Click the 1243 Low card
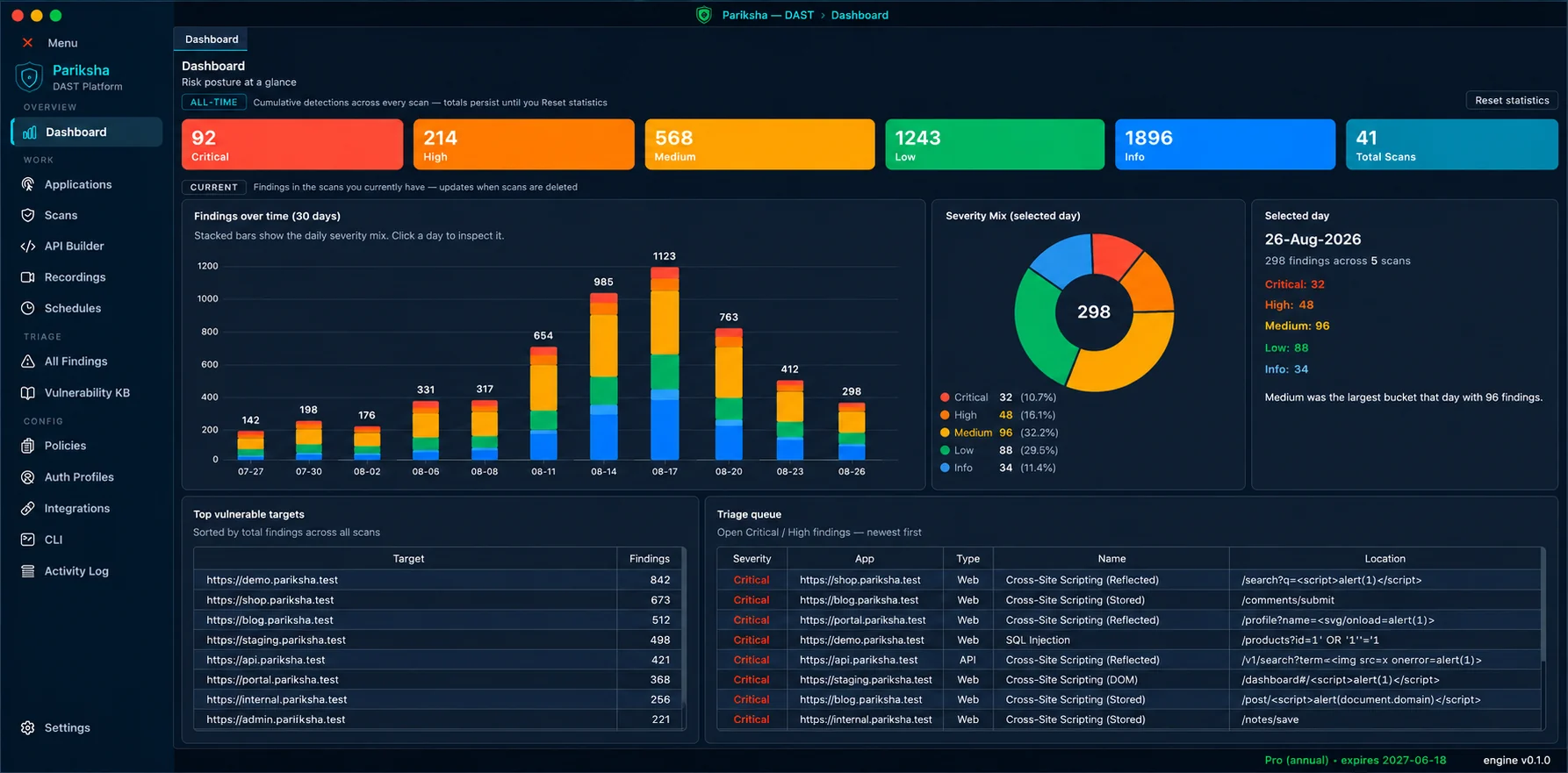This screenshot has height=773, width=1568. tap(995, 145)
